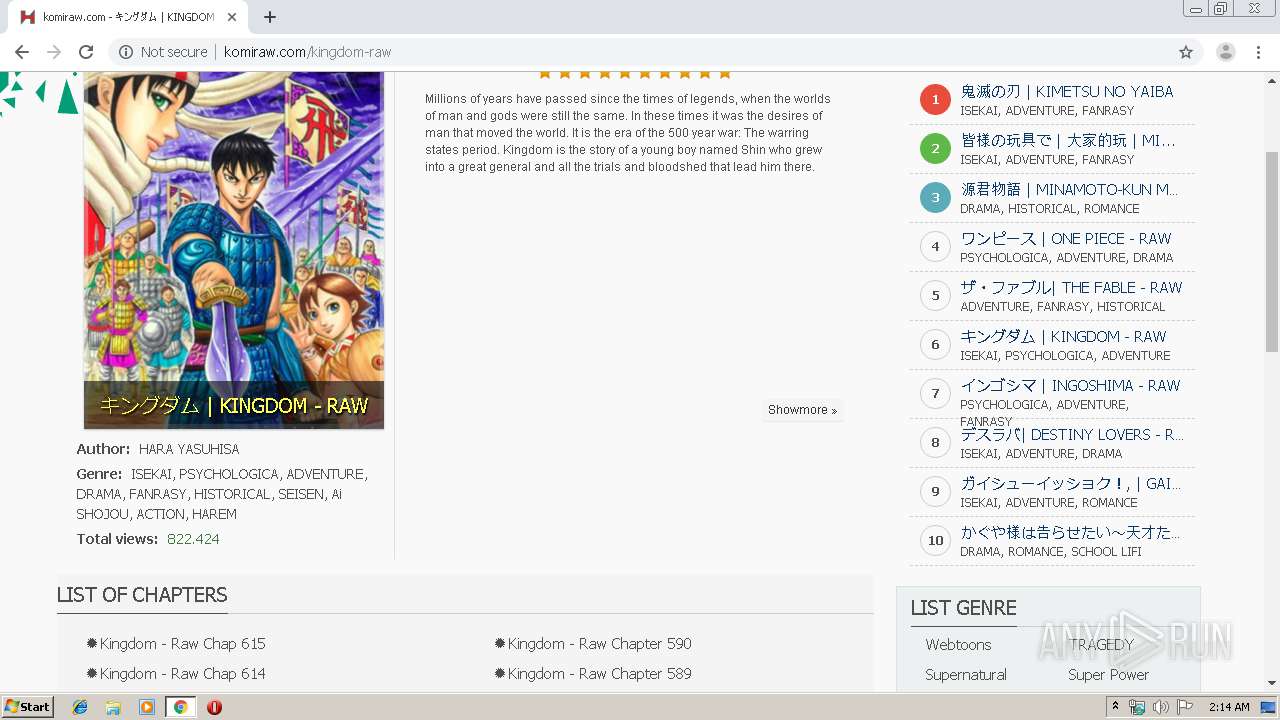
Task: Open a new browser tab
Action: pyautogui.click(x=269, y=17)
